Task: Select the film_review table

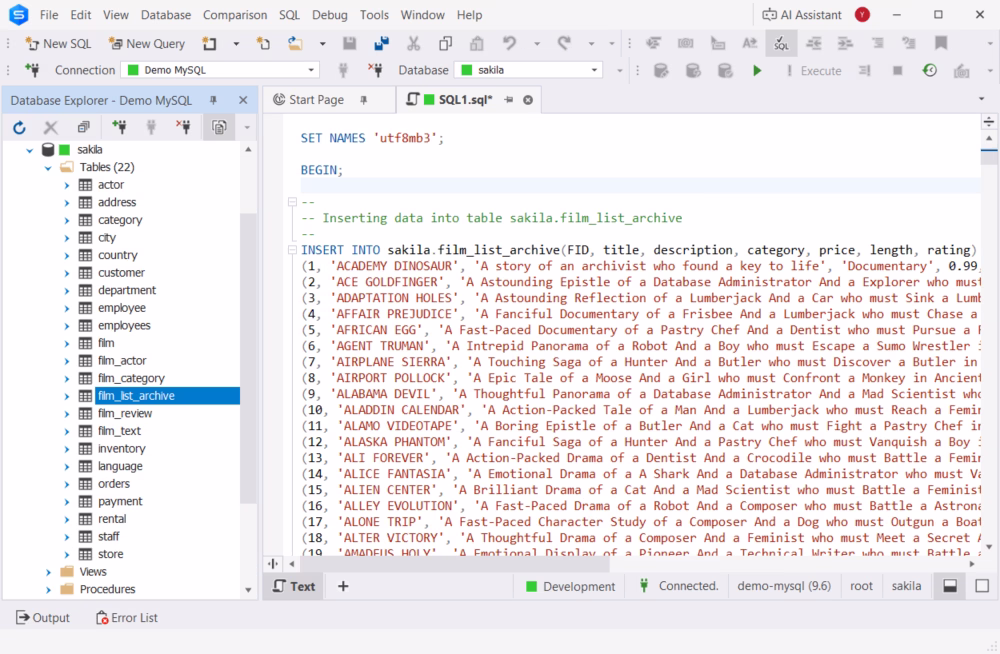Action: pos(125,413)
